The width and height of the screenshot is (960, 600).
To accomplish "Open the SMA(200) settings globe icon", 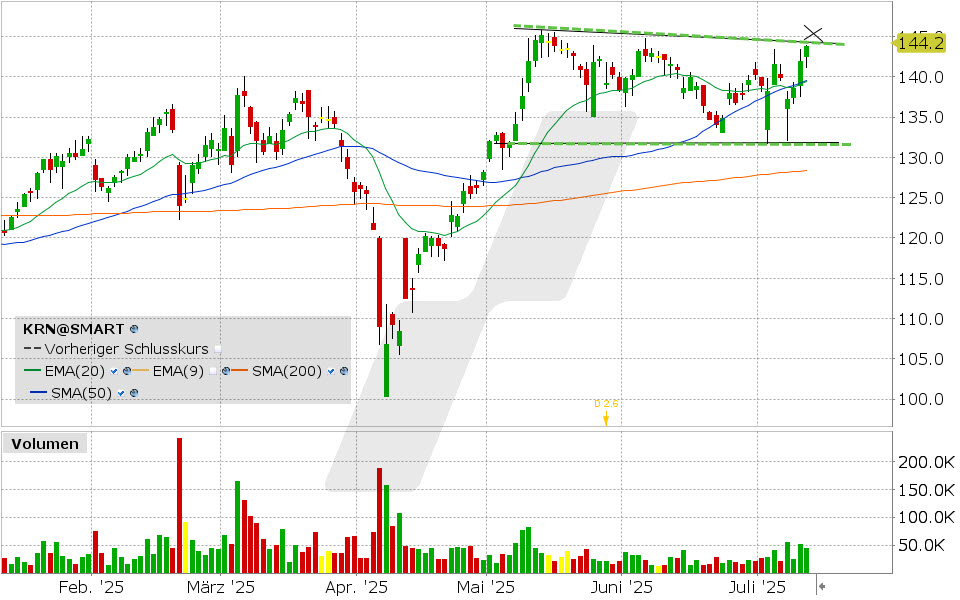I will pyautogui.click(x=344, y=371).
